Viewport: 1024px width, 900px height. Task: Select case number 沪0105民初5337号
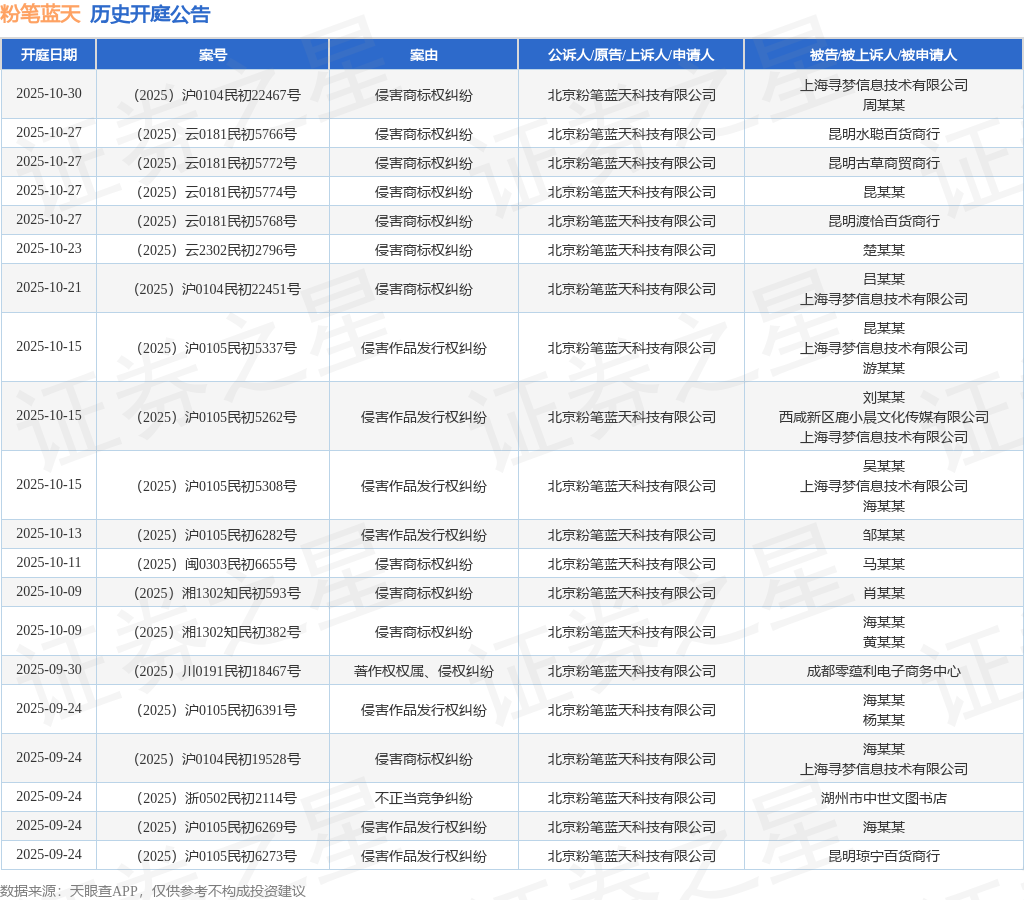[x=217, y=347]
